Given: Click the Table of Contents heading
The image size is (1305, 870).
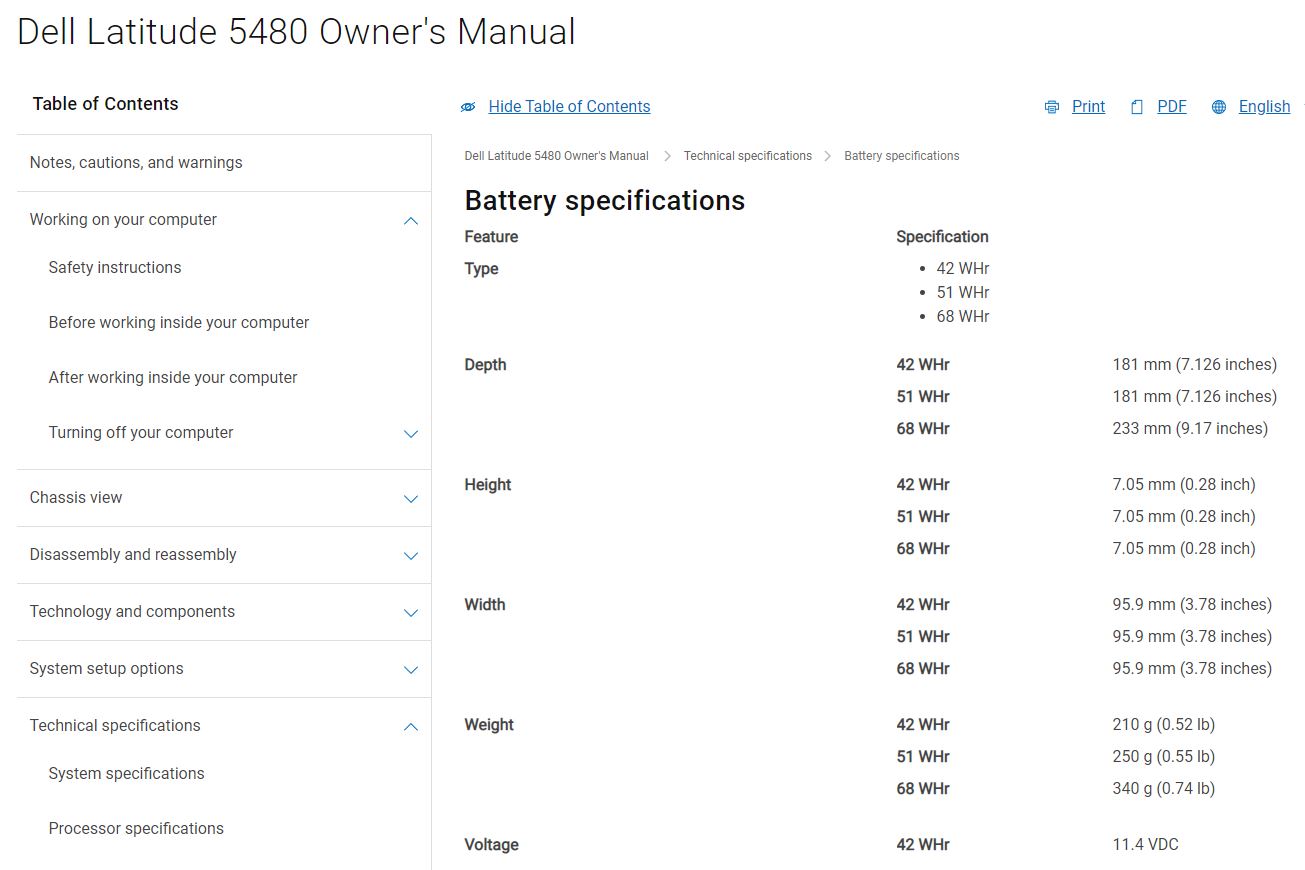Looking at the screenshot, I should (x=105, y=104).
